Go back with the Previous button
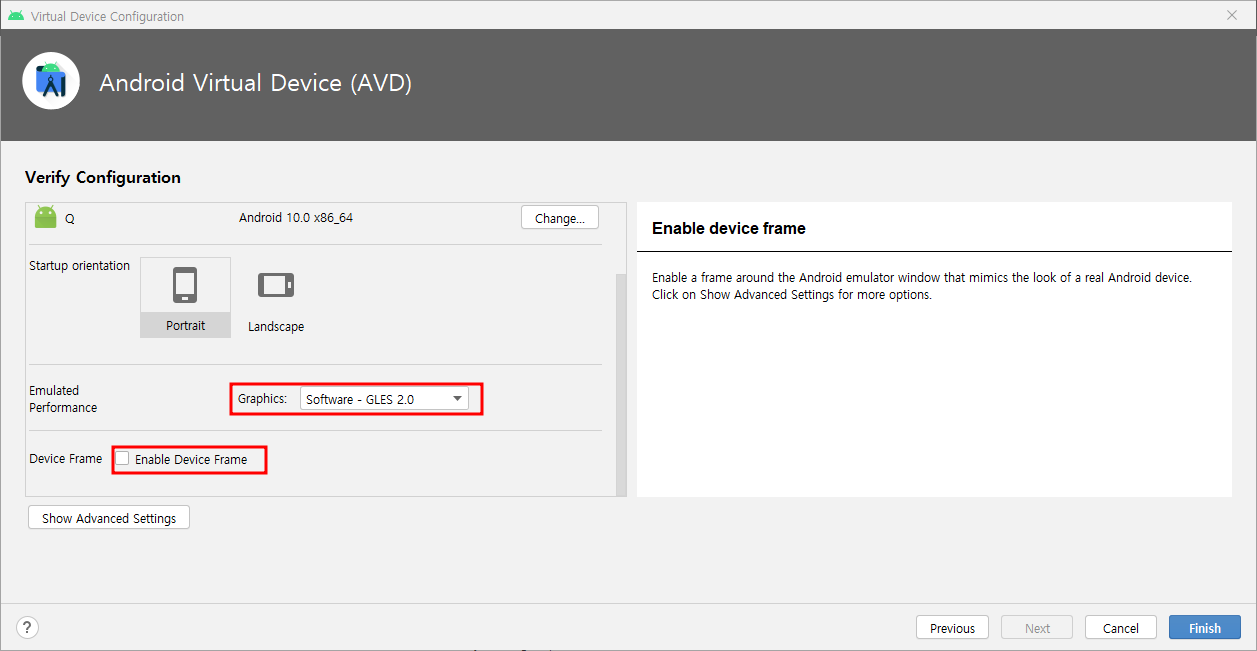 [952, 628]
